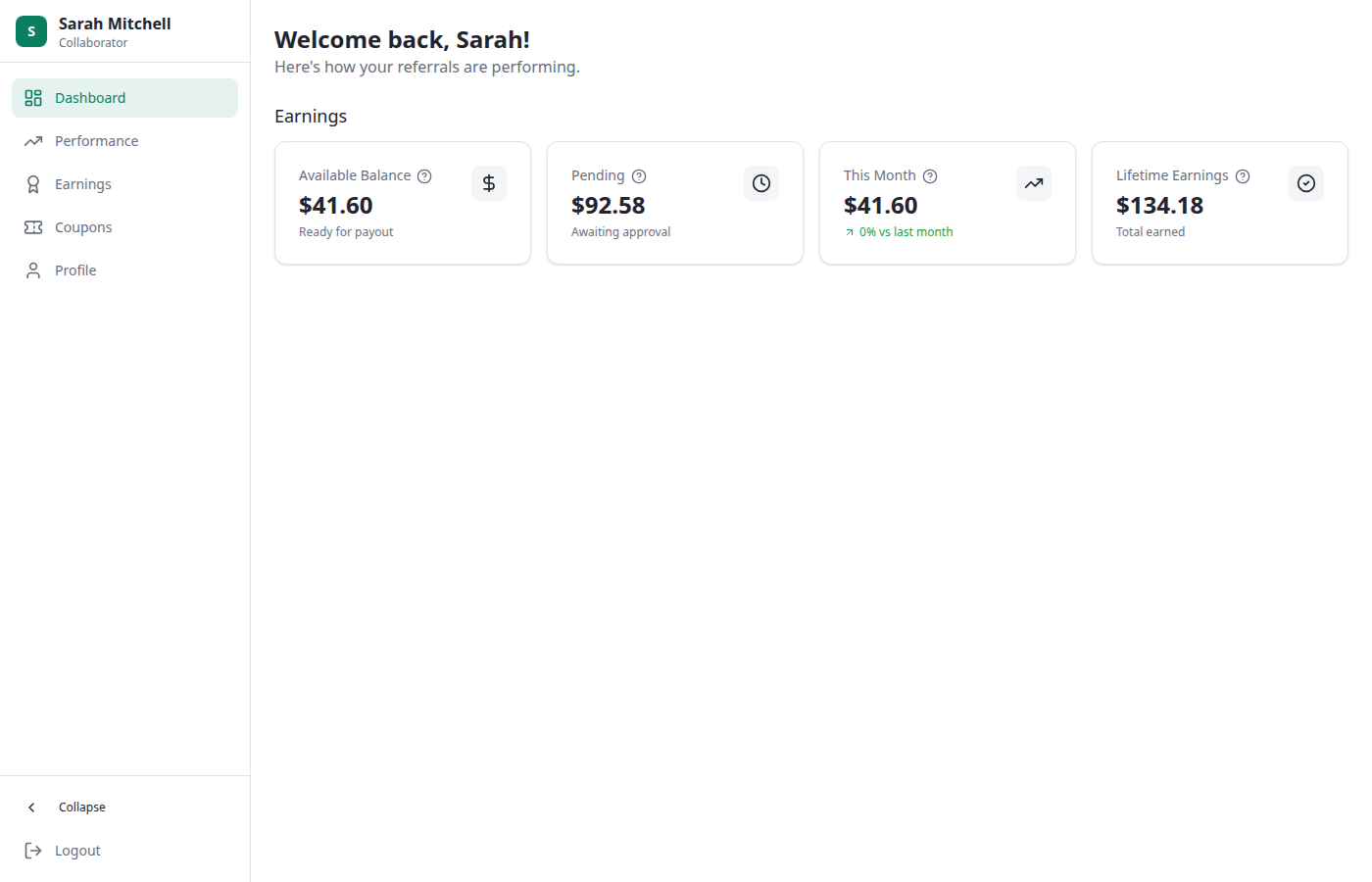Click Sarah Mitchell's avatar badge
This screenshot has height=882, width=1372.
(x=30, y=30)
